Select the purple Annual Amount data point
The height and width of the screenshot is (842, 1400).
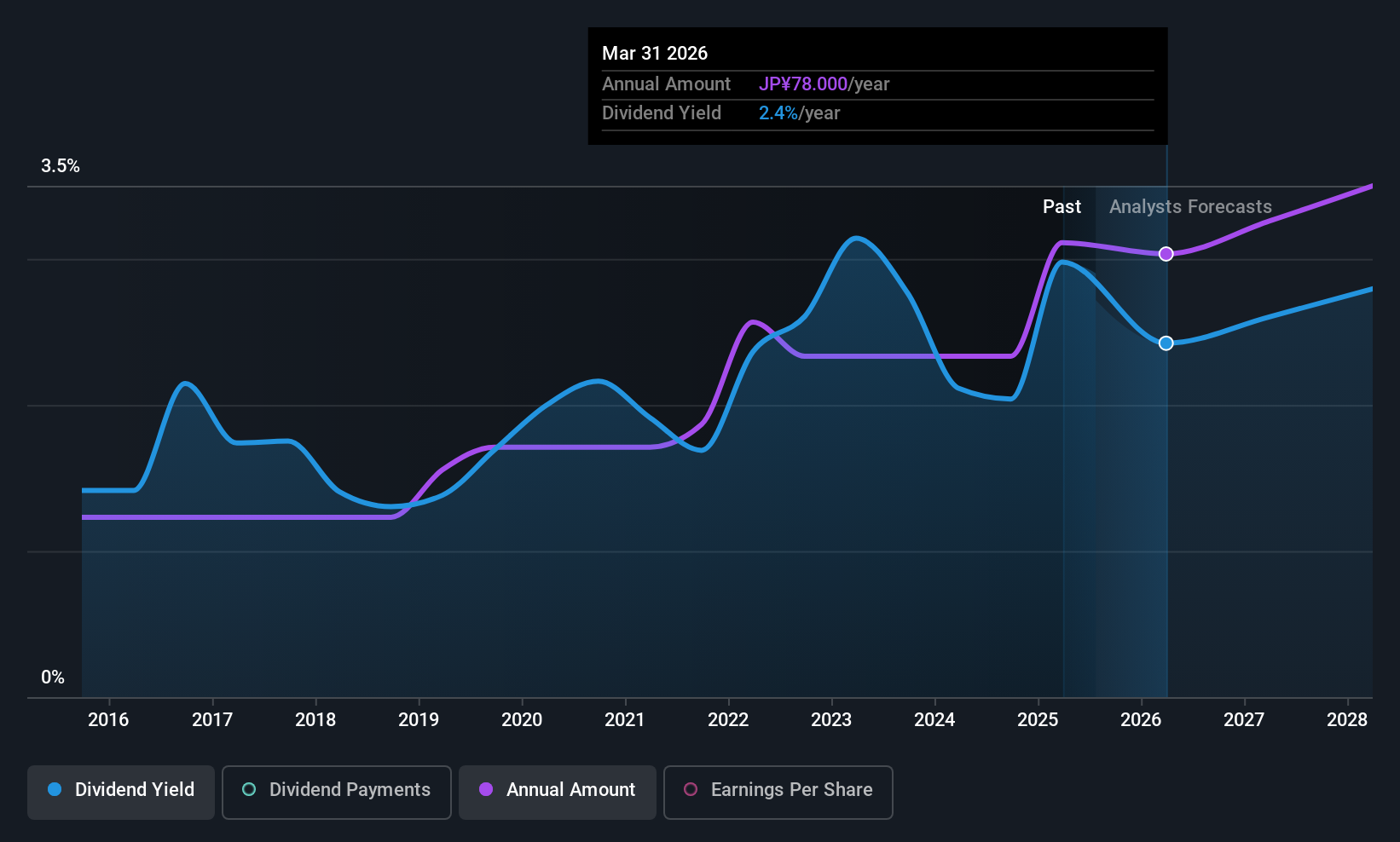[x=1166, y=254]
